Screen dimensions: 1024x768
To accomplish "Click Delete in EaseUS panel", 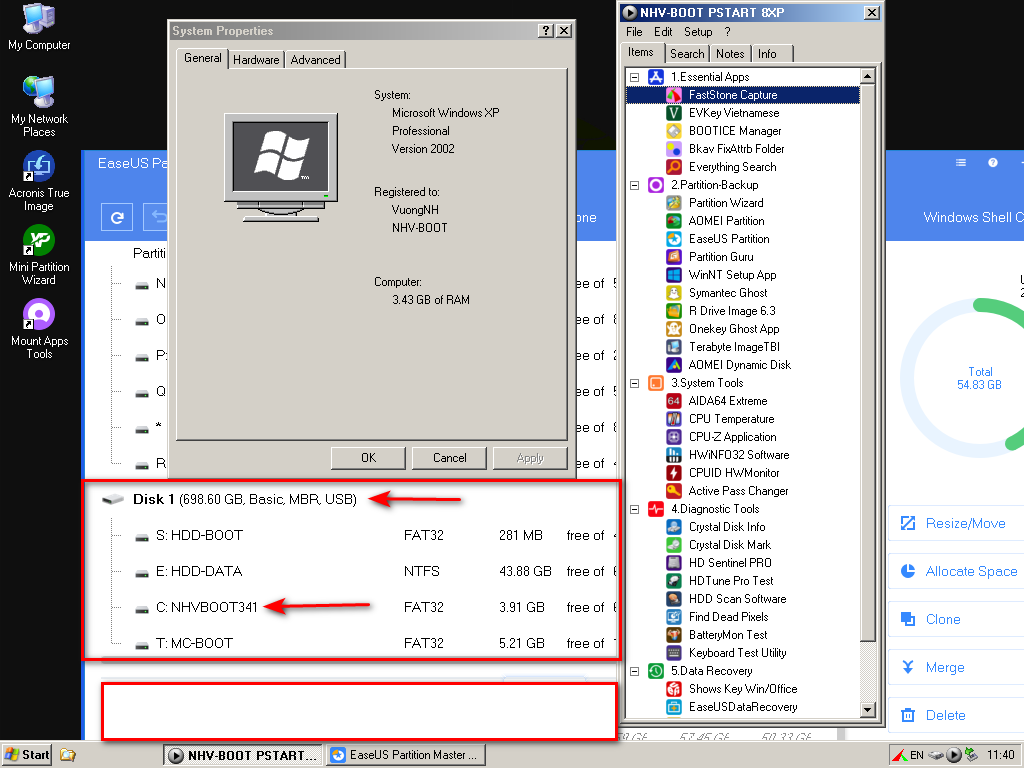I will point(955,715).
